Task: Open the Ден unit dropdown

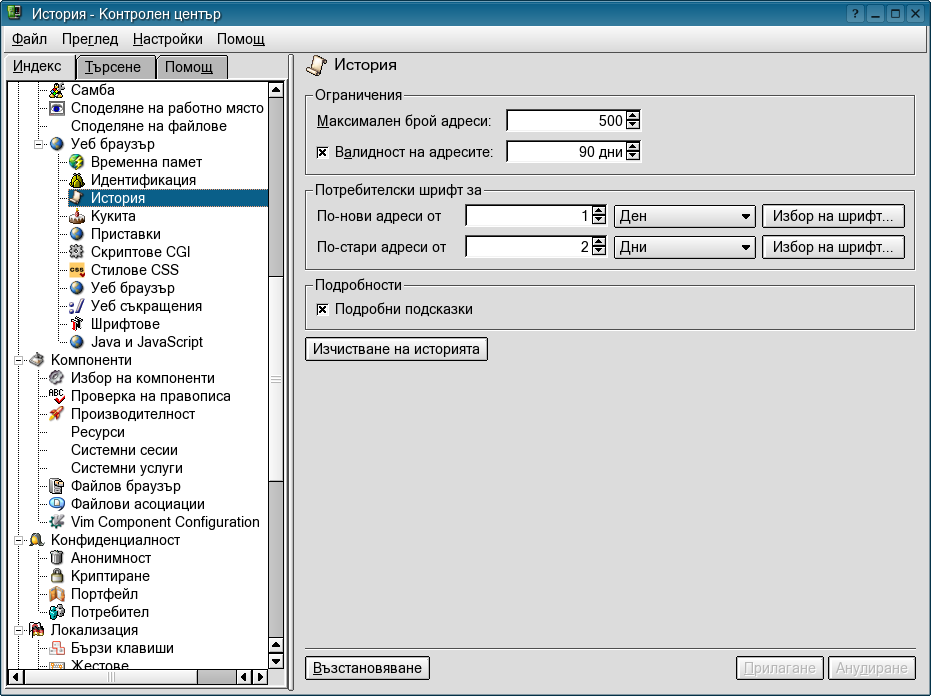Action: point(684,216)
